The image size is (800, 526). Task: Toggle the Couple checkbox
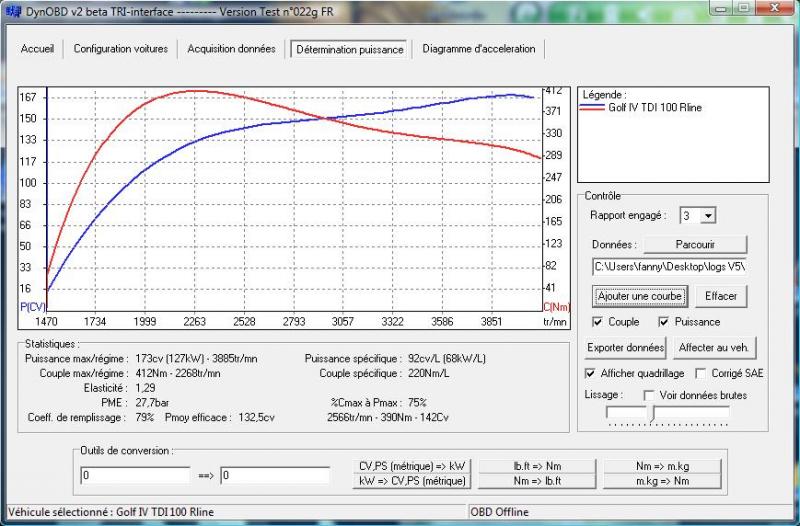597,322
